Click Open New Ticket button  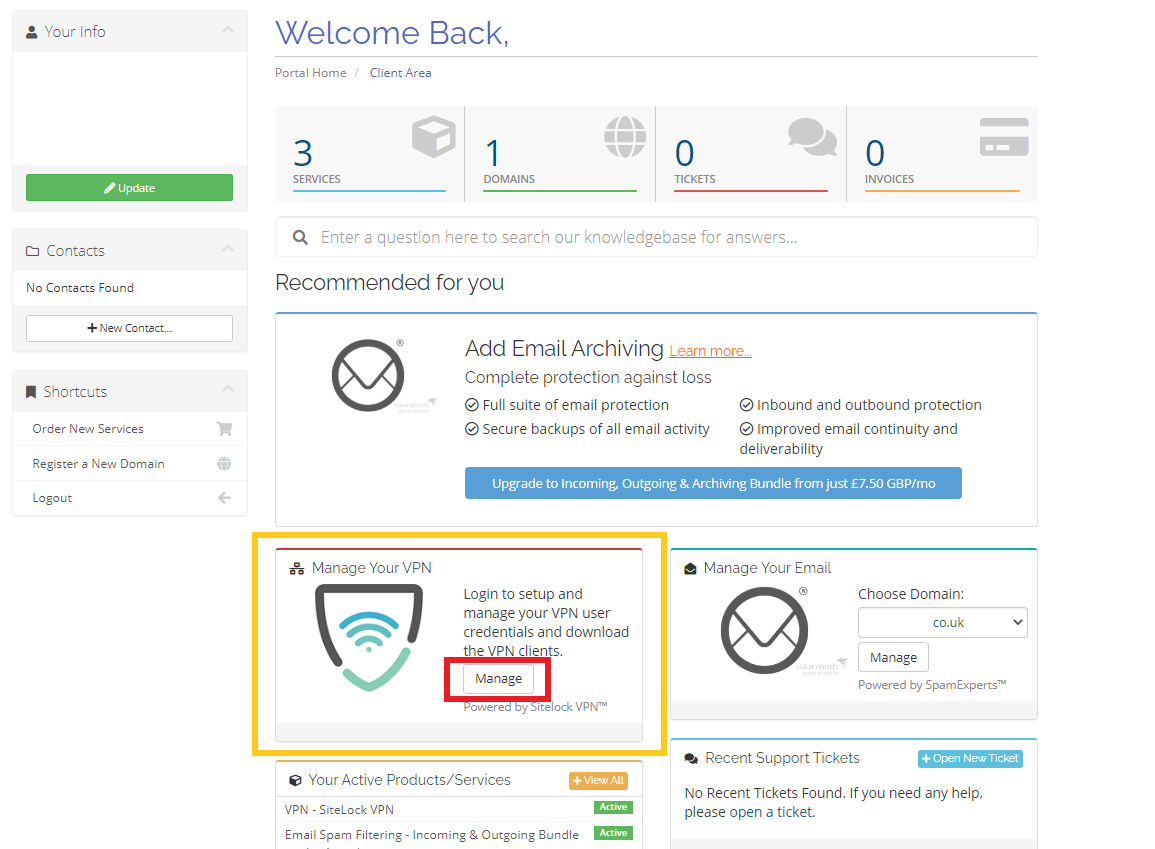(x=970, y=759)
